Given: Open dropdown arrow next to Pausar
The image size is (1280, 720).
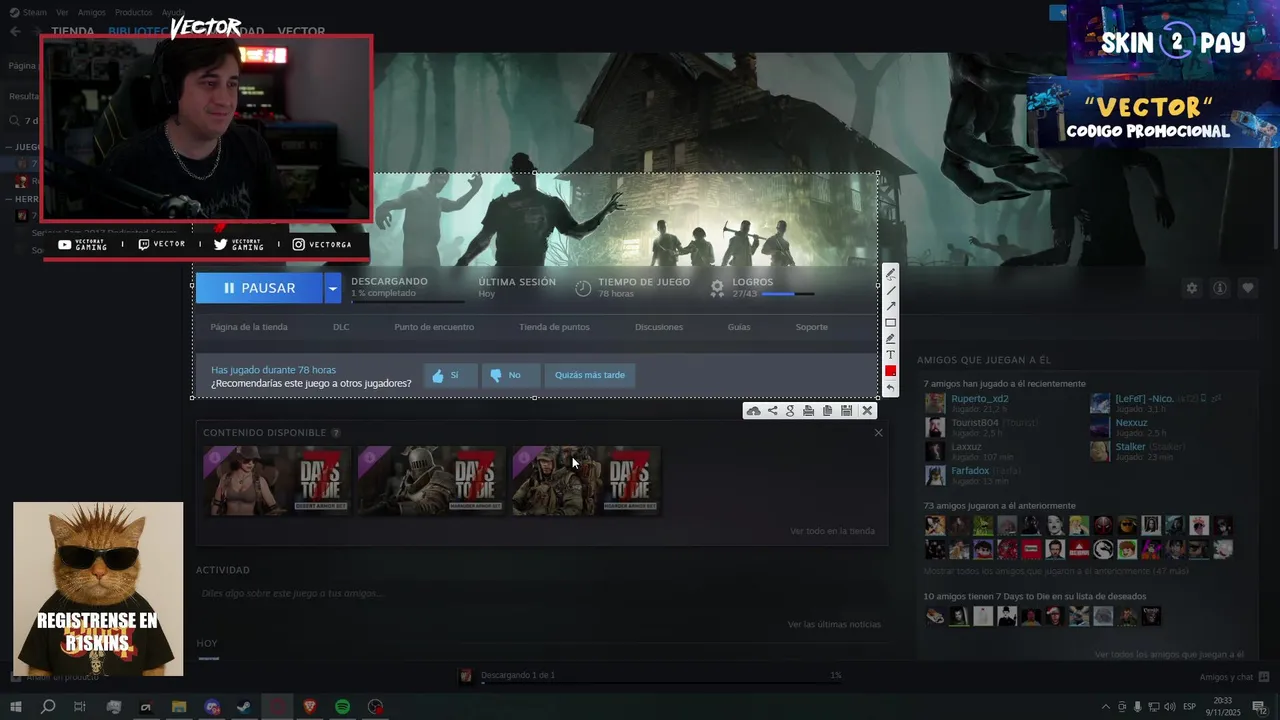Looking at the screenshot, I should [333, 288].
